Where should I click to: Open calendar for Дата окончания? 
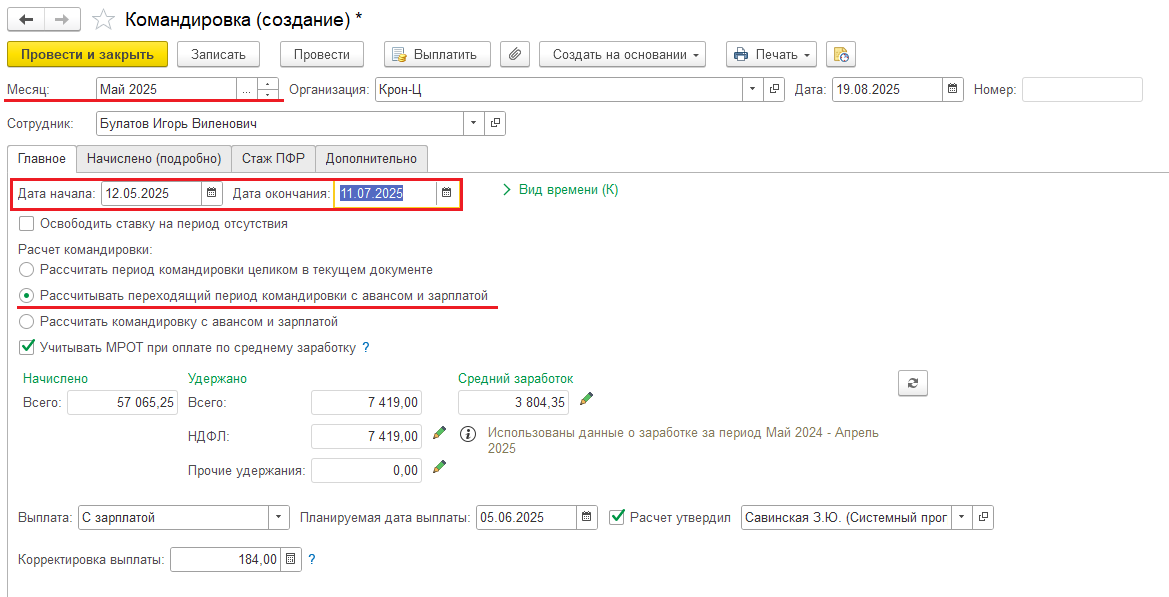point(446,193)
